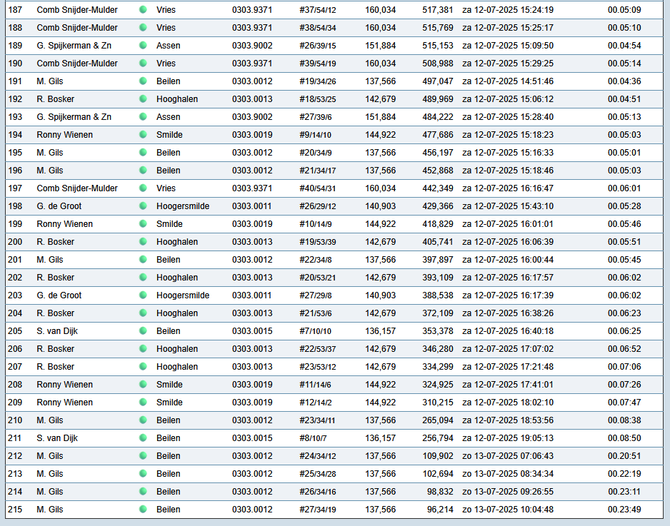
Task: Click the green status dot in row 202
Action: [143, 277]
